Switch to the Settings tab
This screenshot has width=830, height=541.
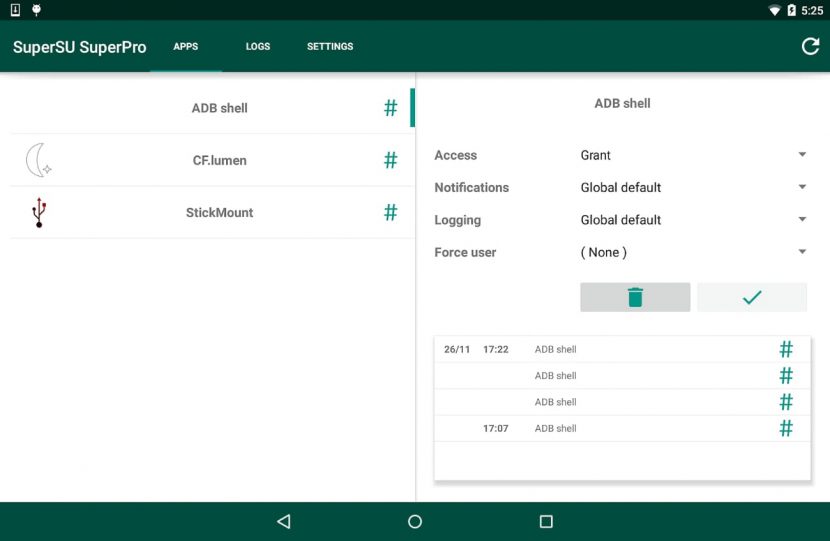(330, 46)
